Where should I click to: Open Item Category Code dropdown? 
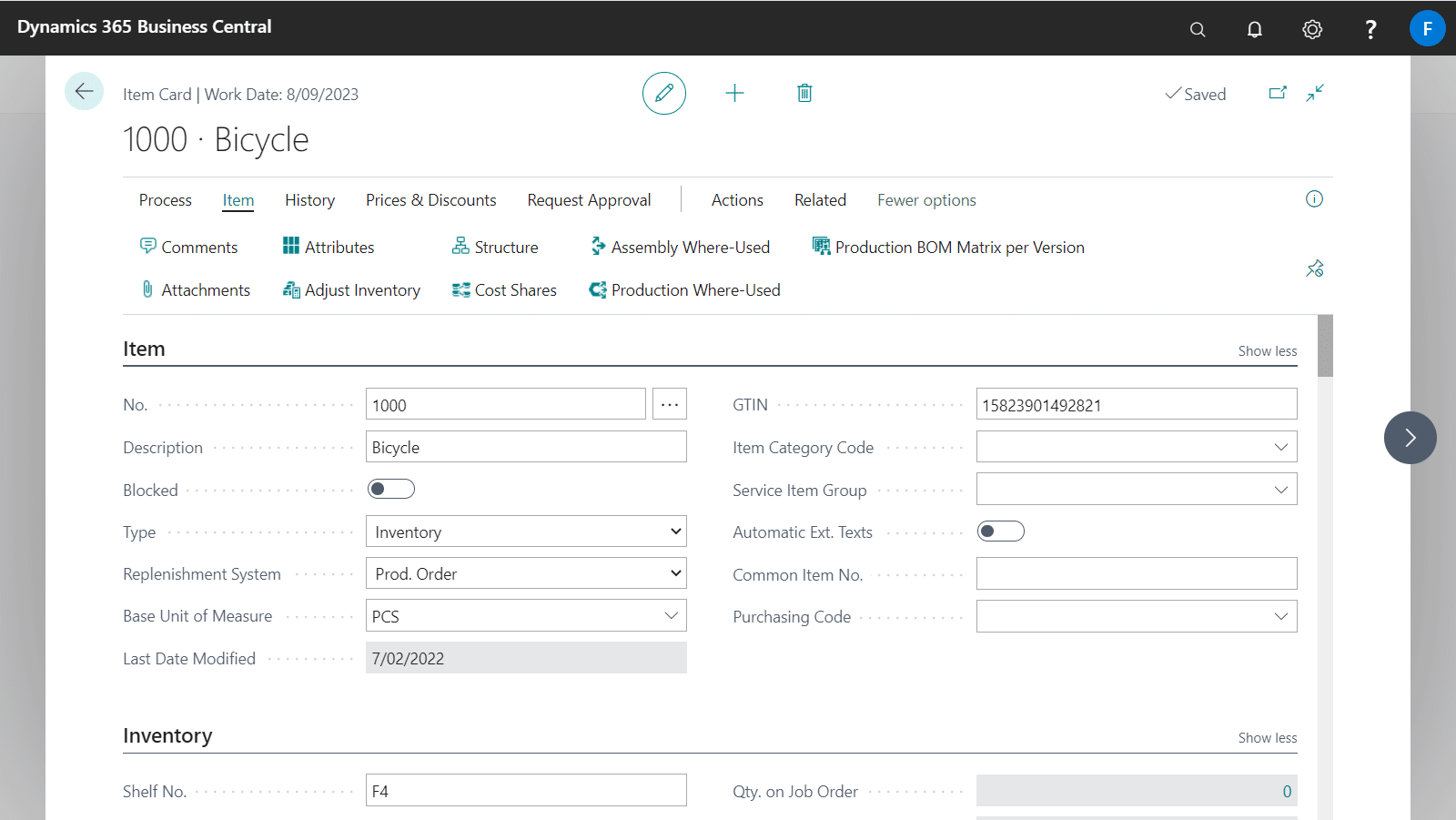[x=1281, y=447]
